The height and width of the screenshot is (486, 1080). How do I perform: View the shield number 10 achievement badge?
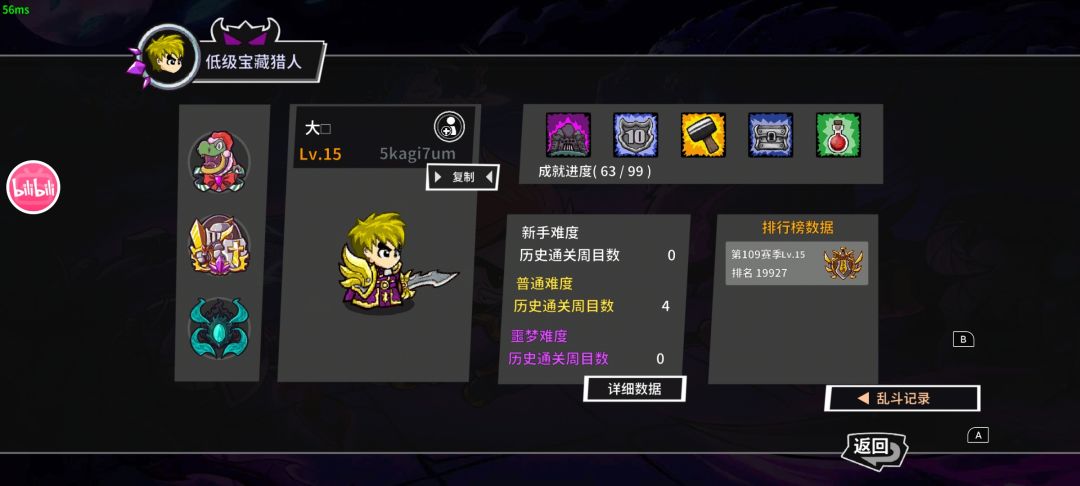636,135
